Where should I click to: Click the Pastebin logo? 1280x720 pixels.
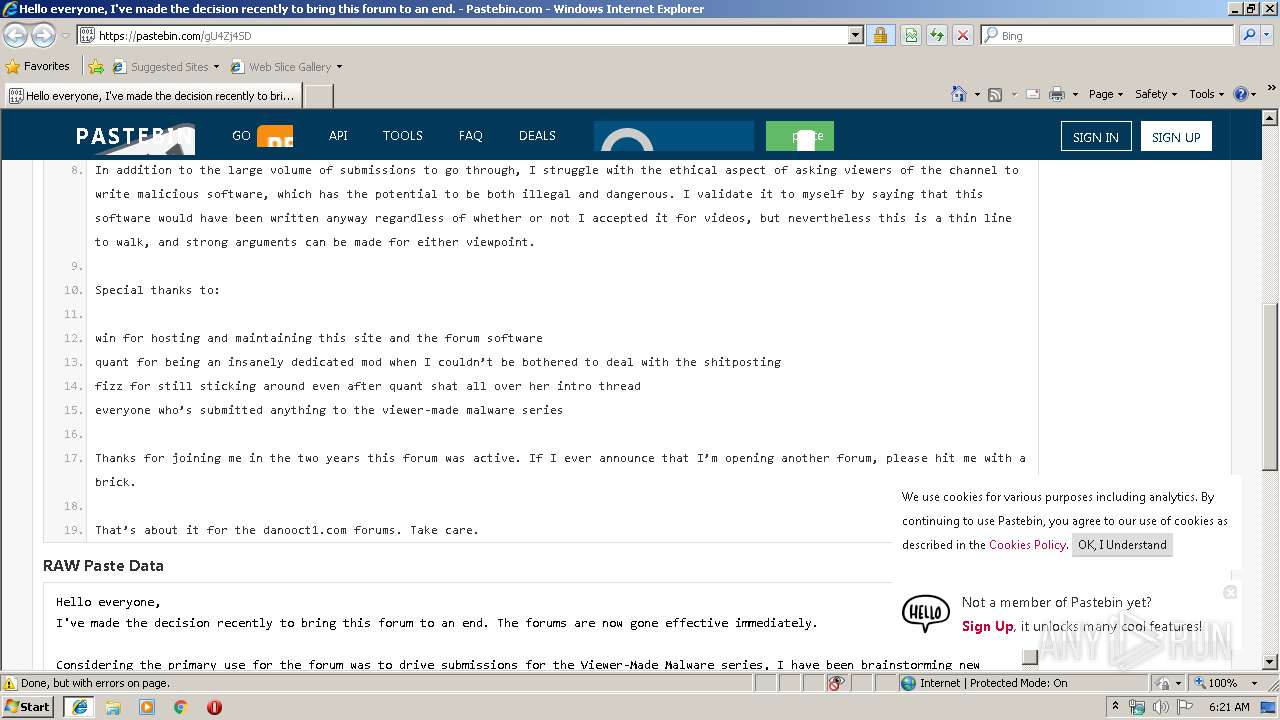[135, 137]
